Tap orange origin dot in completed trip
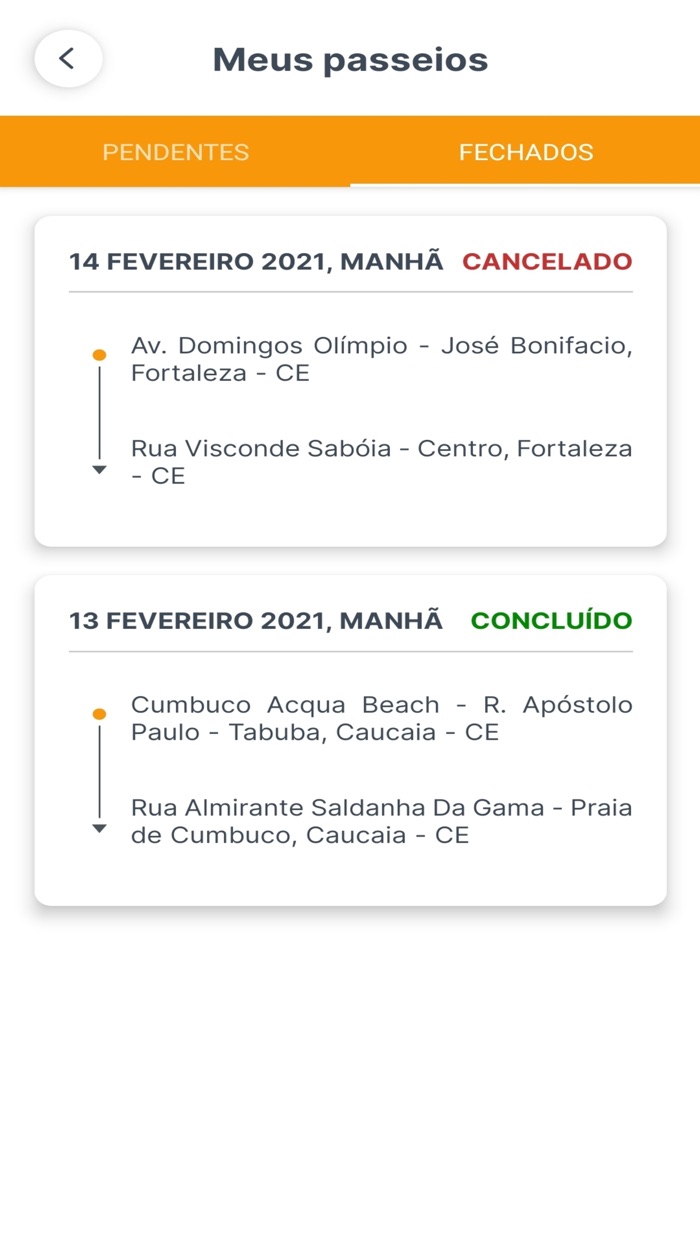The image size is (700, 1244). (99, 714)
